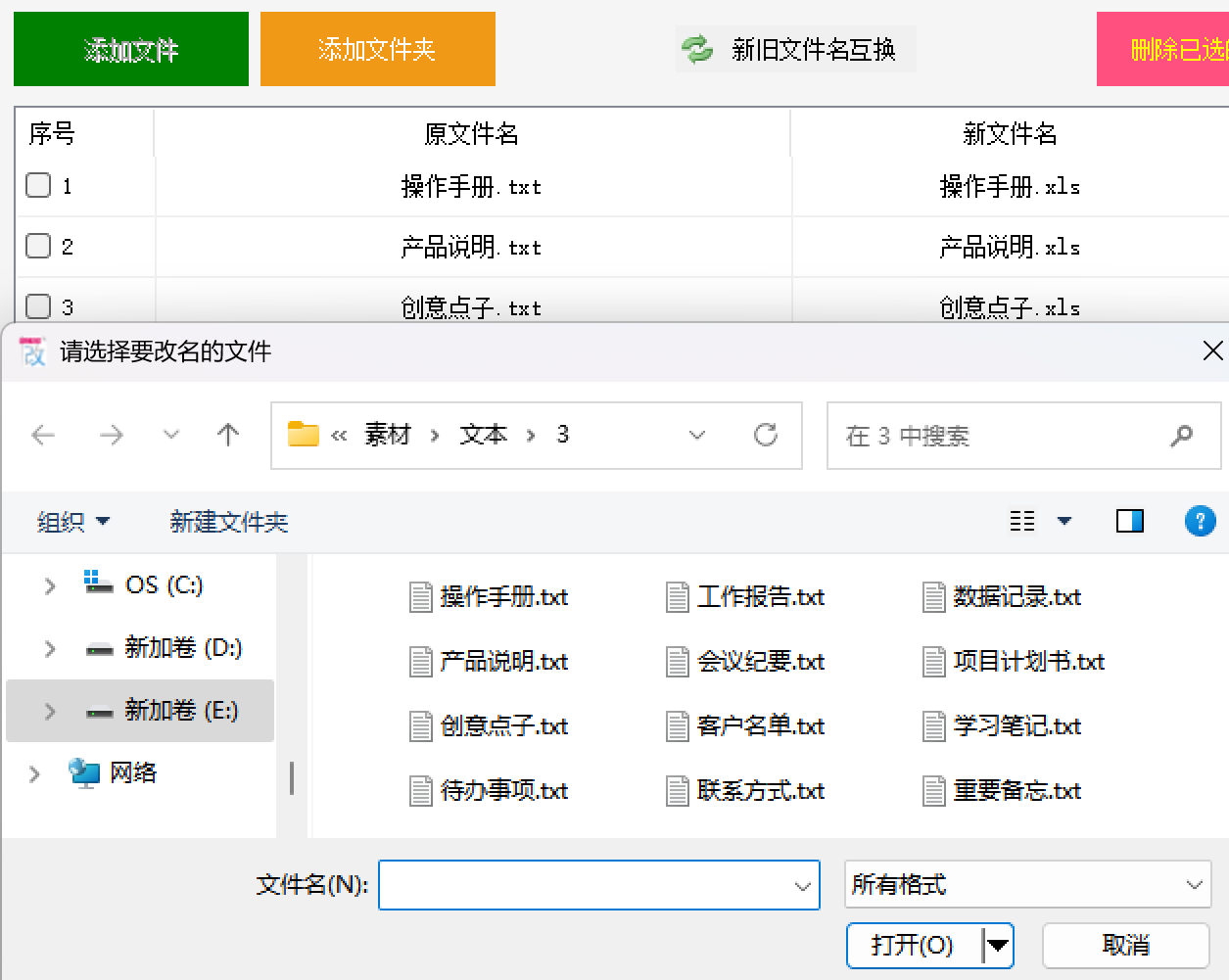Change the view layout icon

[1024, 521]
